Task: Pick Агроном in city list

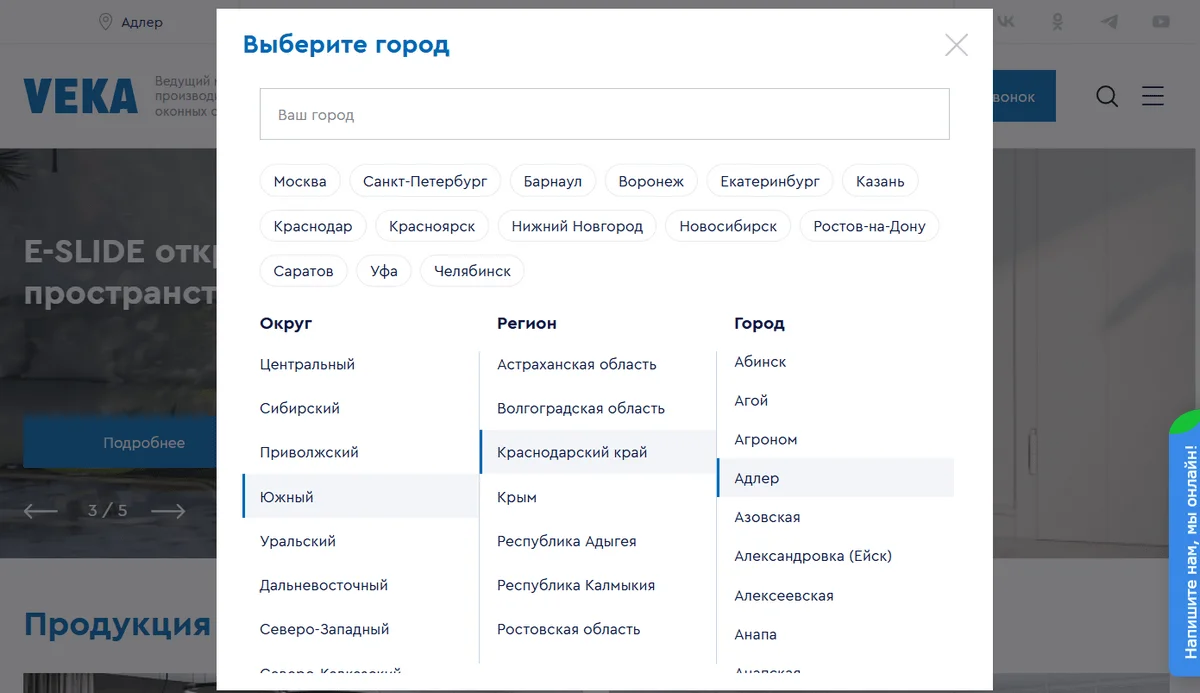Action: (835, 439)
